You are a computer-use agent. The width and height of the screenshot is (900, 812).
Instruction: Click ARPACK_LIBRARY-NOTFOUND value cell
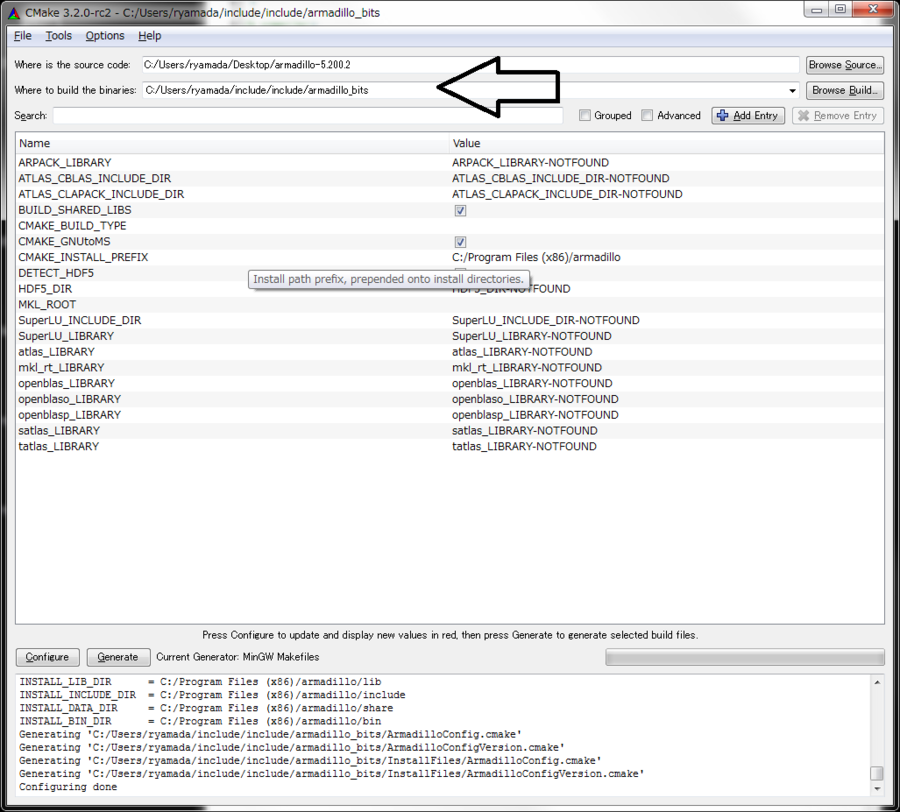(530, 162)
